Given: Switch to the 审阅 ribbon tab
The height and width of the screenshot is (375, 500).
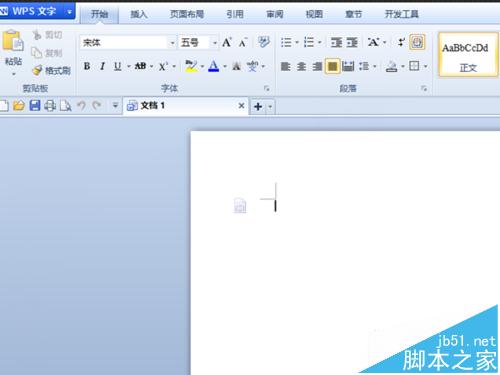Looking at the screenshot, I should [x=275, y=14].
